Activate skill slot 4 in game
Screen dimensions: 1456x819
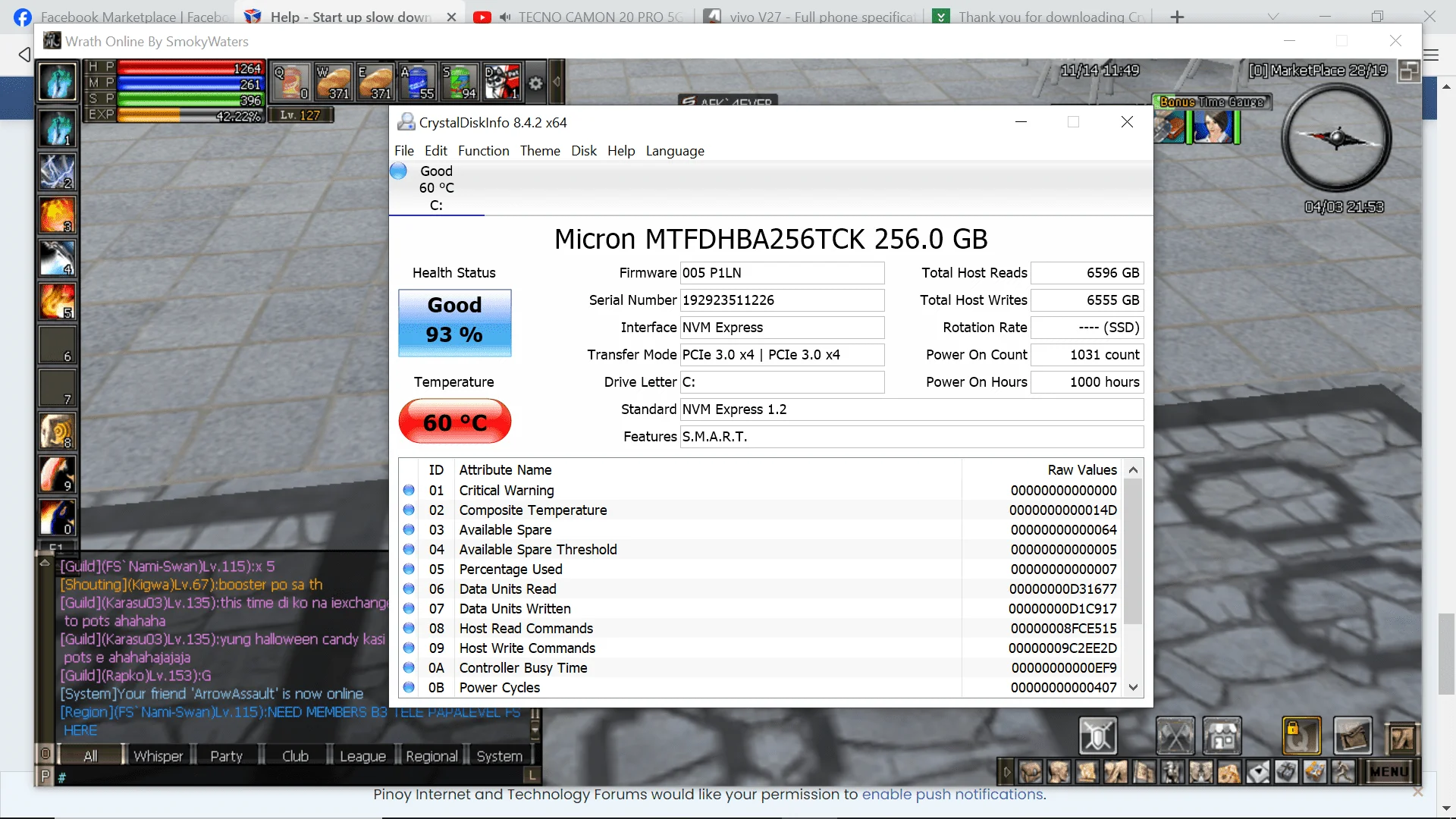[x=58, y=258]
